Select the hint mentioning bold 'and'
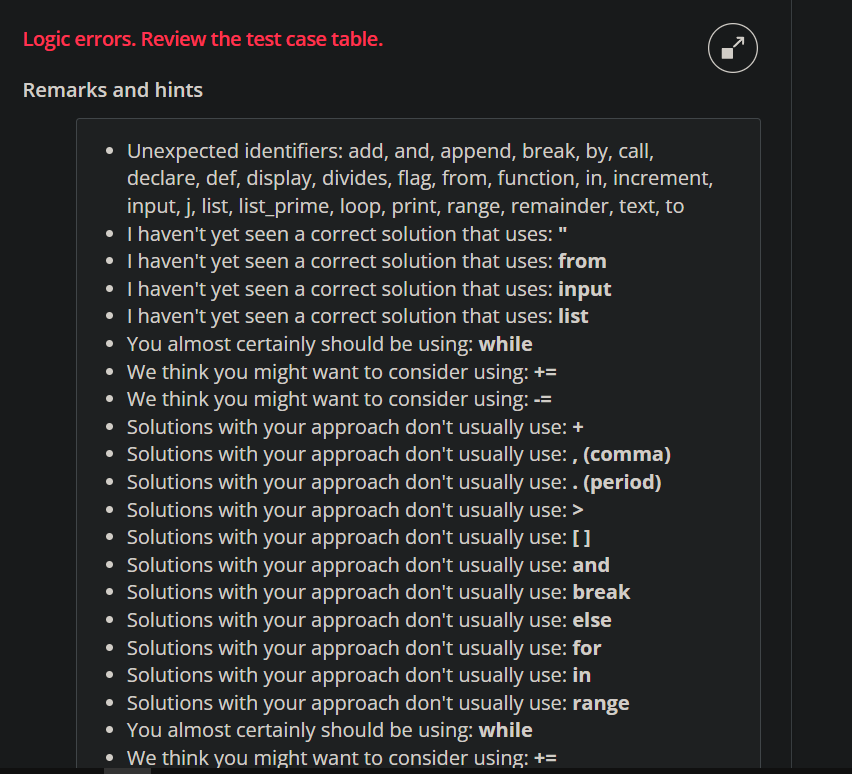Screen dimensions: 852x774 pos(368,565)
